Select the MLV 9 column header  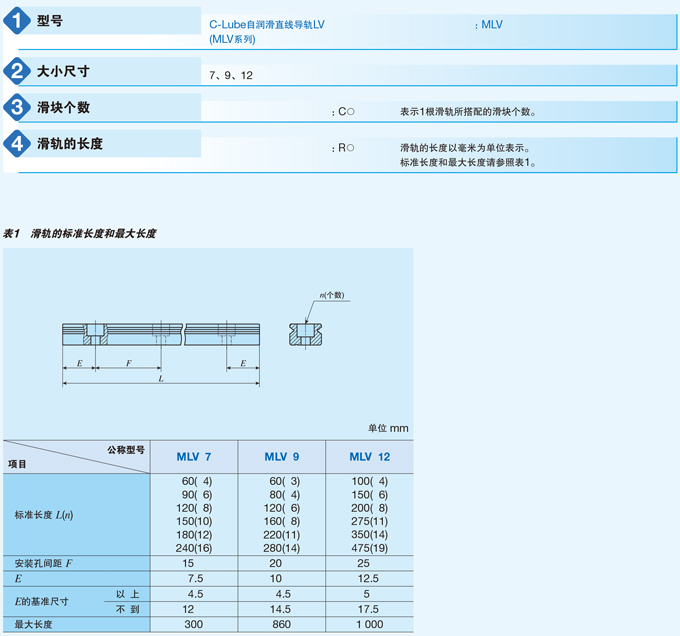click(282, 457)
